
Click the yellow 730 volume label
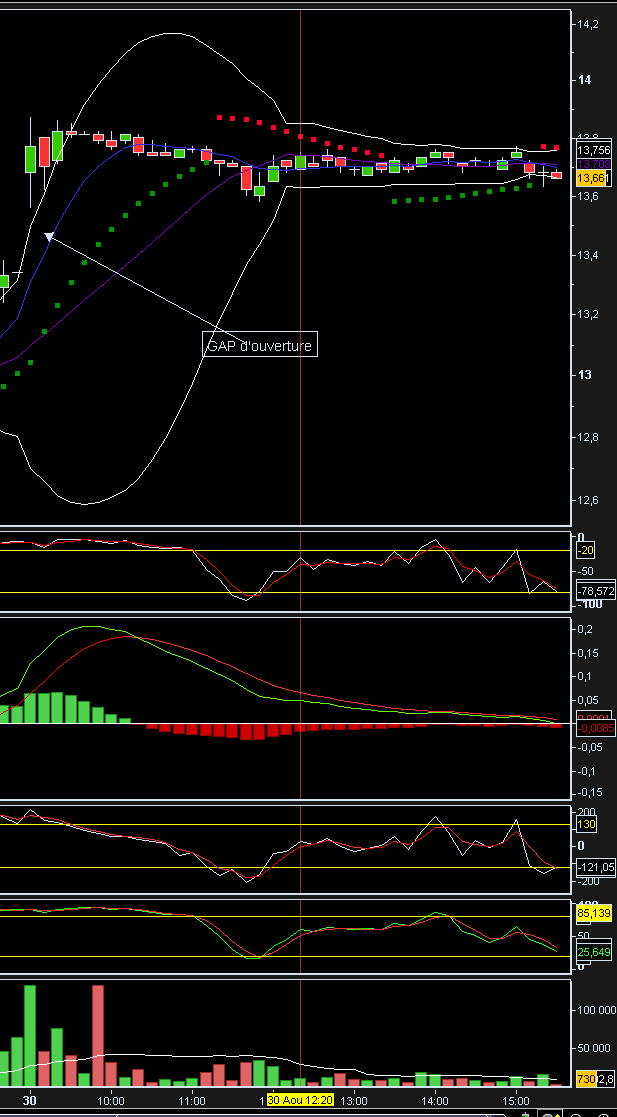pyautogui.click(x=586, y=1081)
